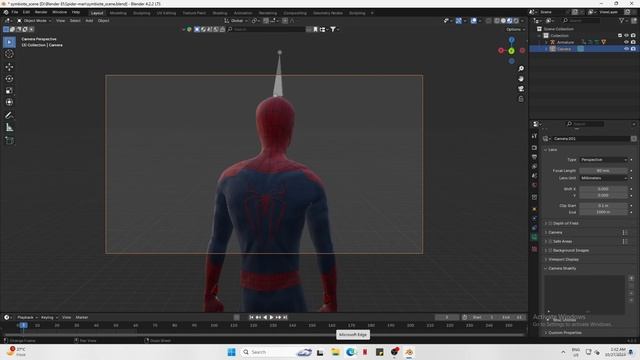Select the Measure tool

tap(9, 128)
